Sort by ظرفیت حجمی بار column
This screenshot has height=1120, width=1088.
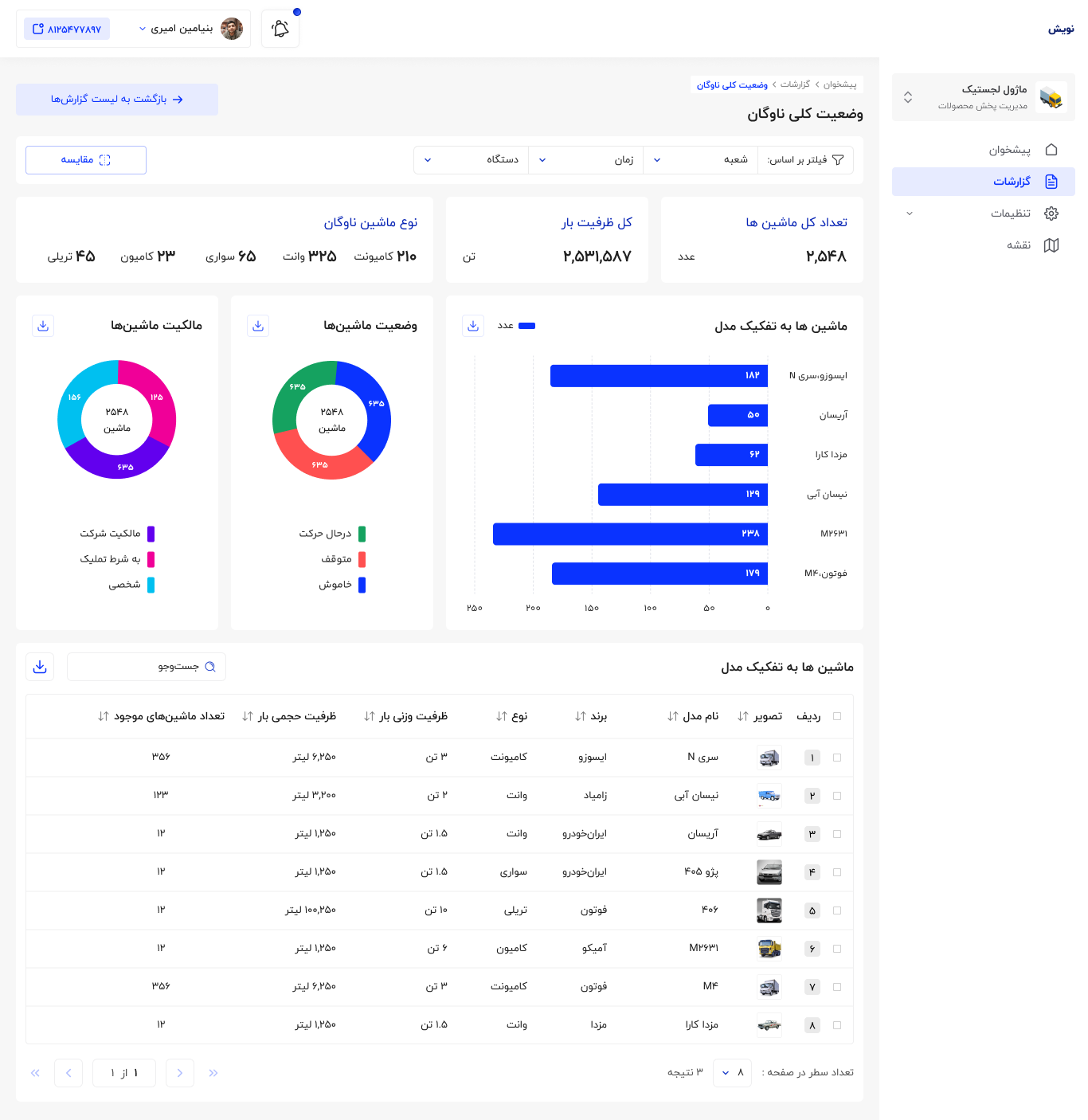point(248,716)
